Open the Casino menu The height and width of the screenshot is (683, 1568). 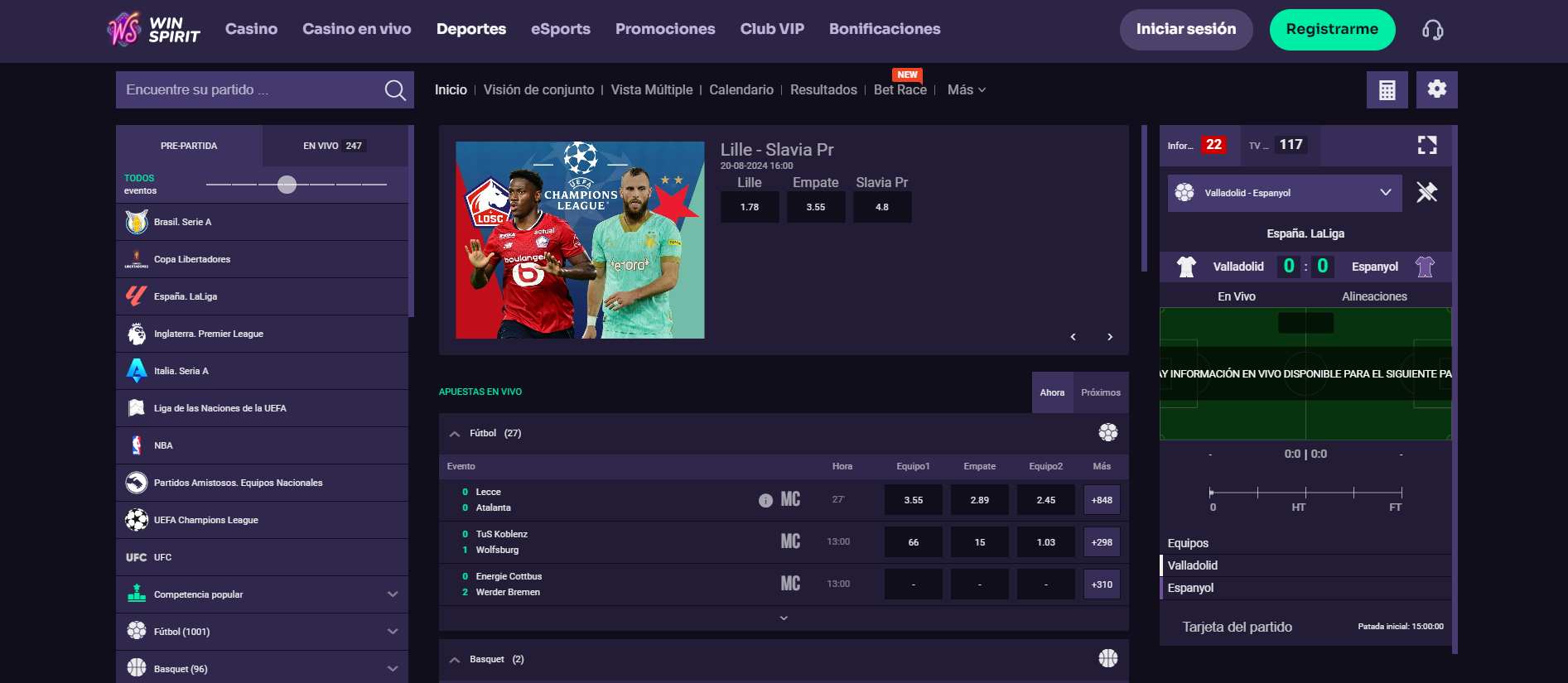[x=251, y=29]
